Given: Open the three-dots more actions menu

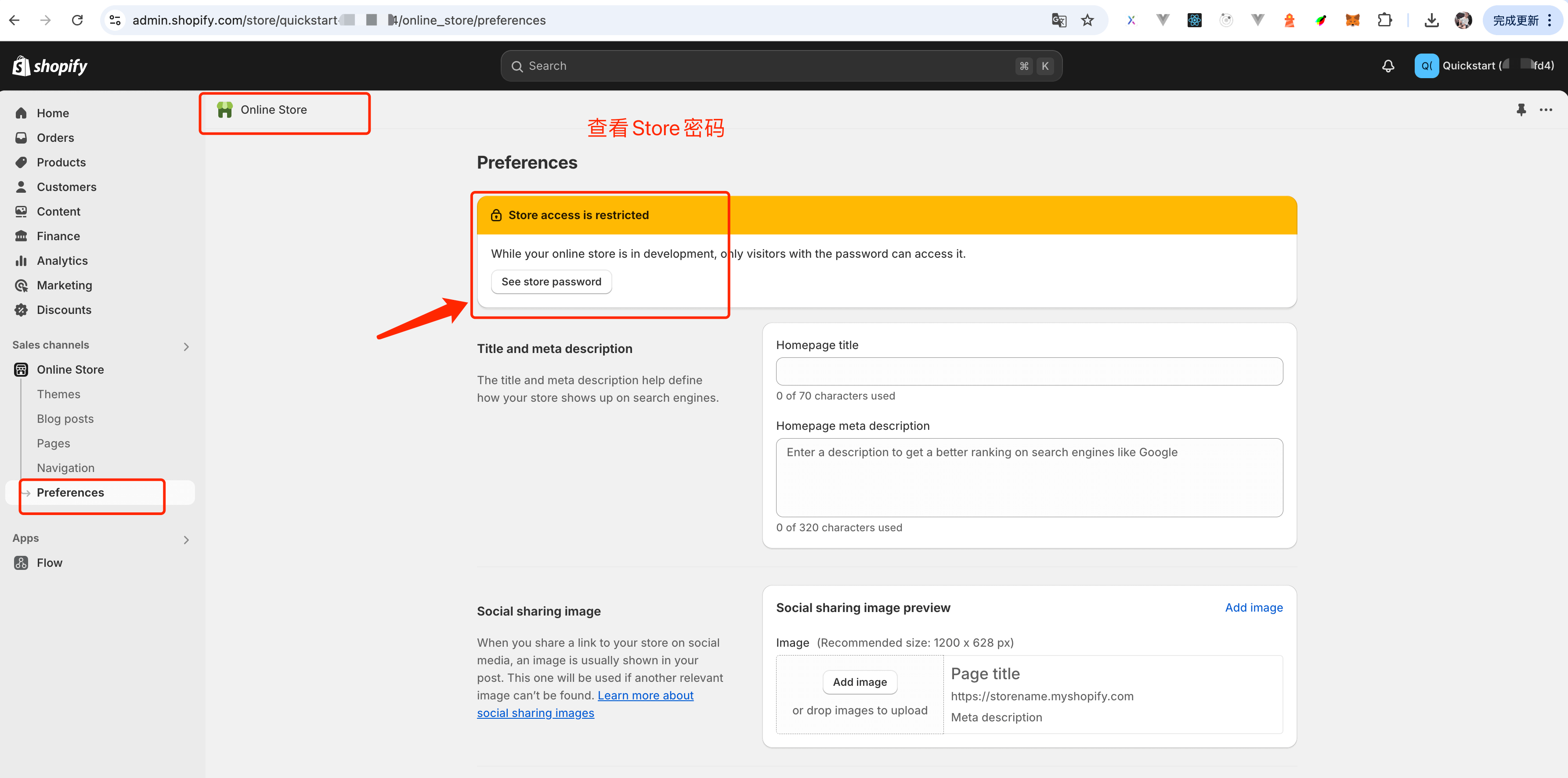Looking at the screenshot, I should coord(1546,109).
